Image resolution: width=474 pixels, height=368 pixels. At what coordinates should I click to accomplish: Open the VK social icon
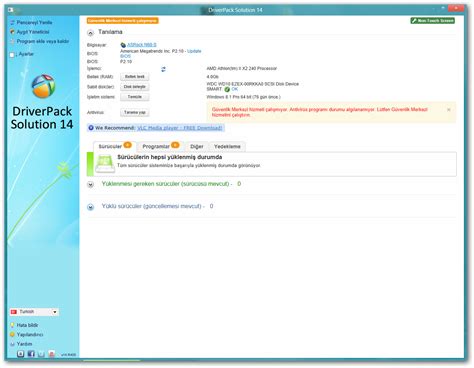pyautogui.click(x=21, y=354)
